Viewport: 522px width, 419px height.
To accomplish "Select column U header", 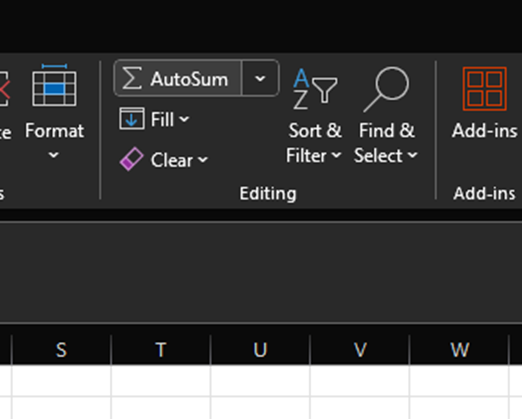I will (x=260, y=350).
